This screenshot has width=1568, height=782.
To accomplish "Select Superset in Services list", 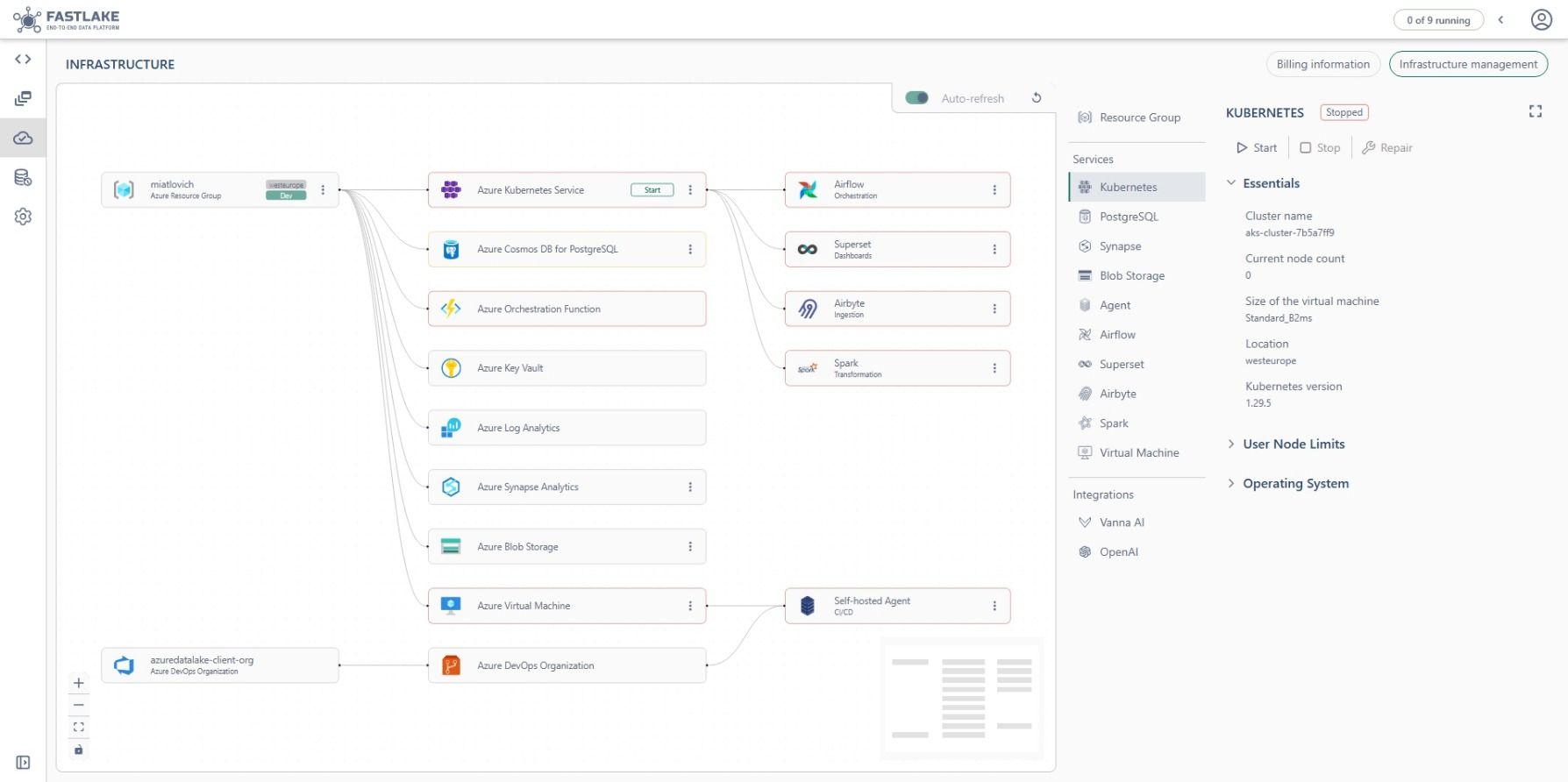I will 1137,364.
